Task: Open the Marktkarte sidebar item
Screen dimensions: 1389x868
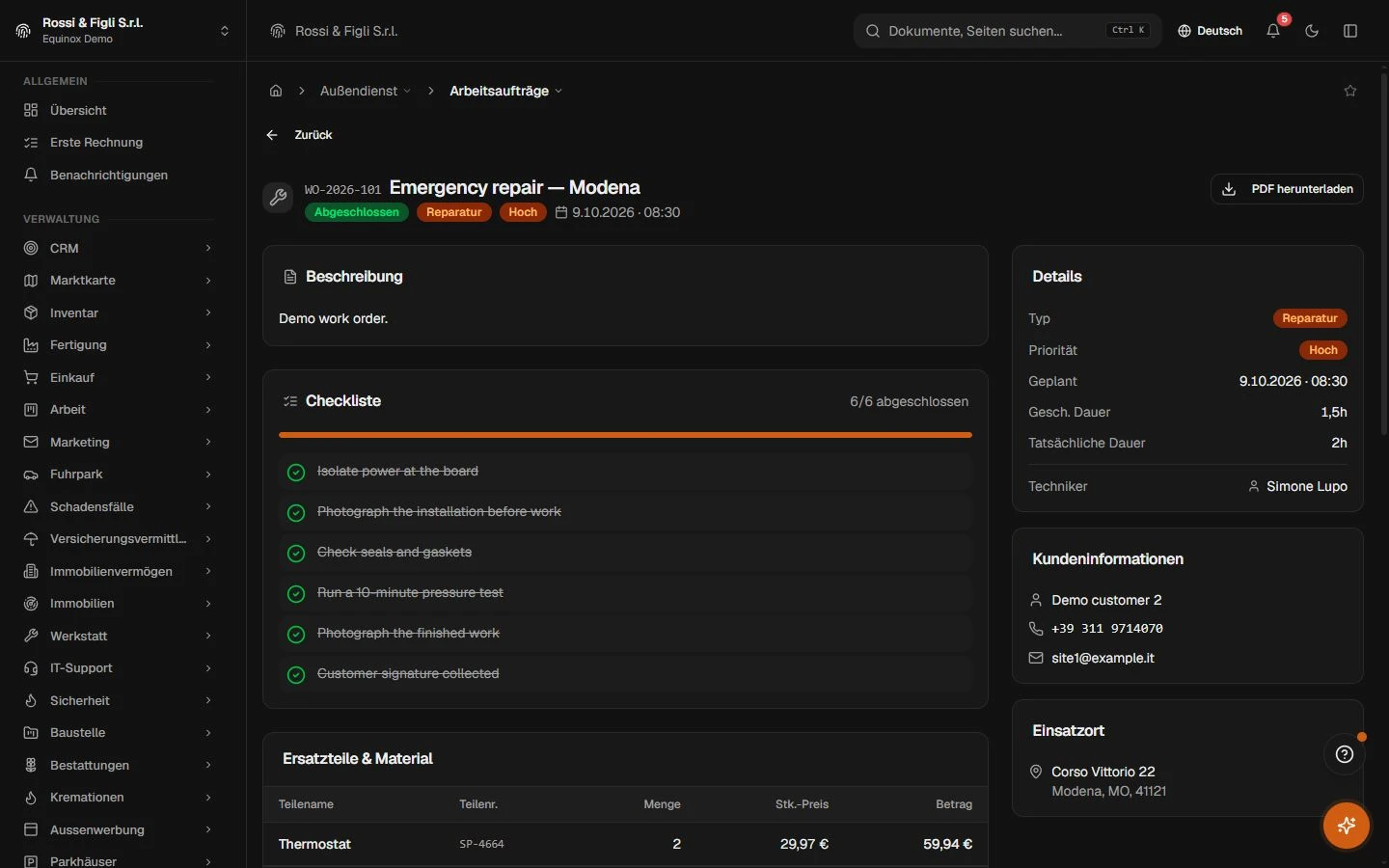Action: tap(118, 280)
